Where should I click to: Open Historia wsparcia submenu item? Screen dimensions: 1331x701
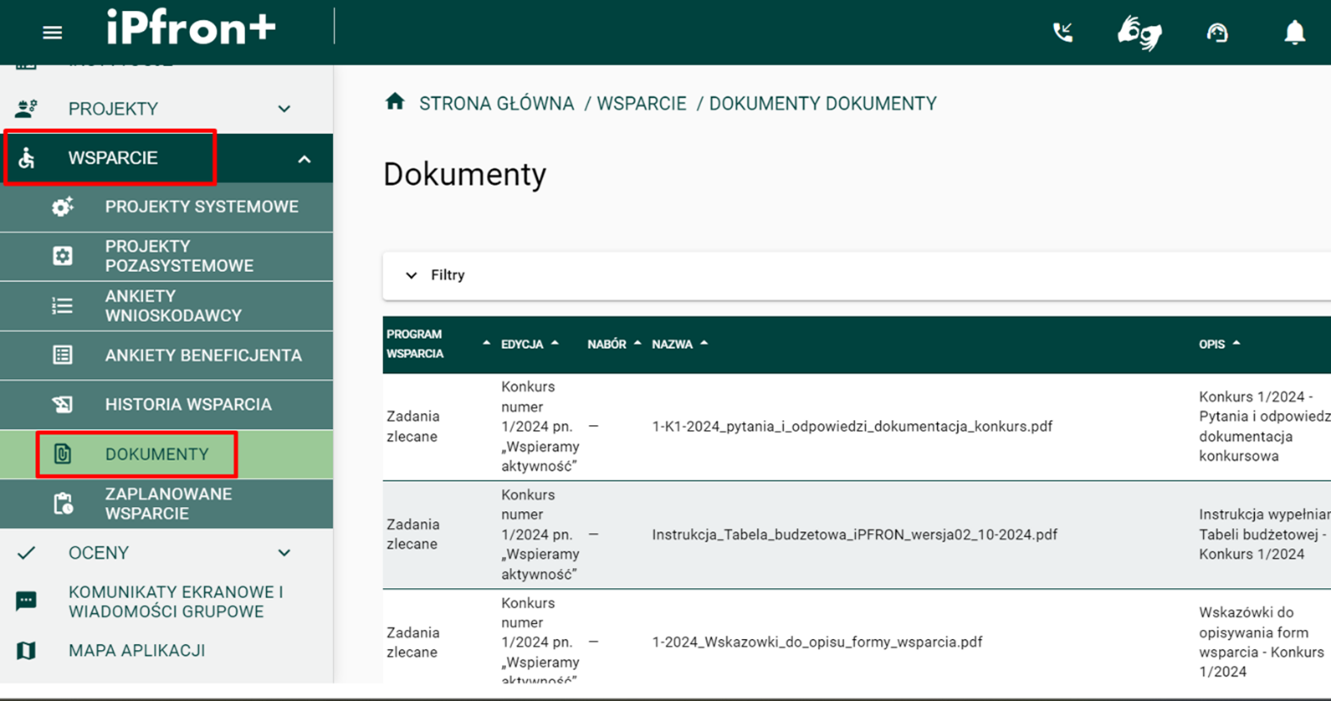(x=166, y=405)
